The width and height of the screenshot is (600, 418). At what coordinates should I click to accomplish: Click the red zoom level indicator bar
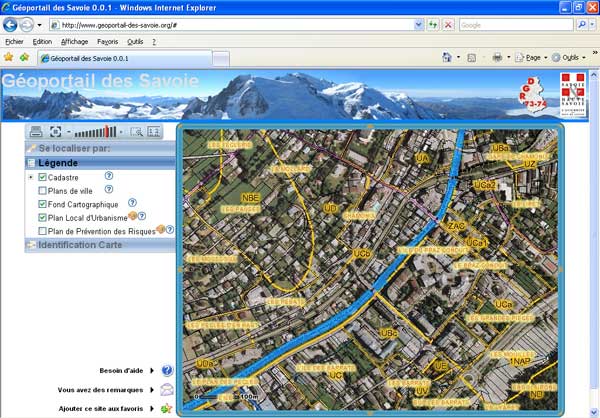coord(107,131)
